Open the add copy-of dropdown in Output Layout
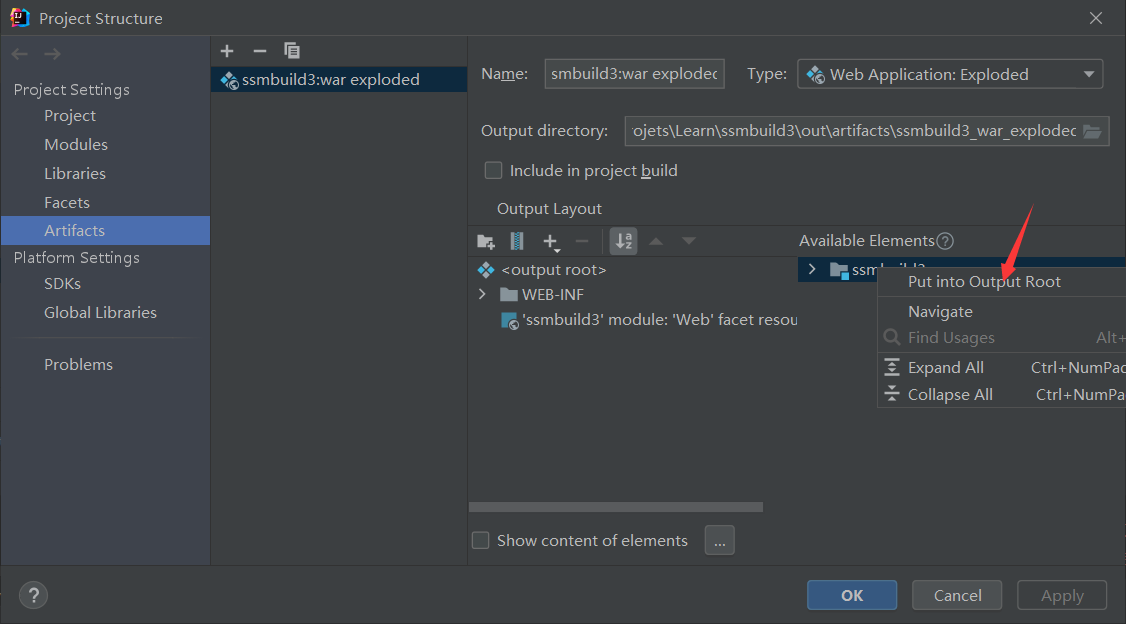Image resolution: width=1126 pixels, height=624 pixels. pos(551,241)
